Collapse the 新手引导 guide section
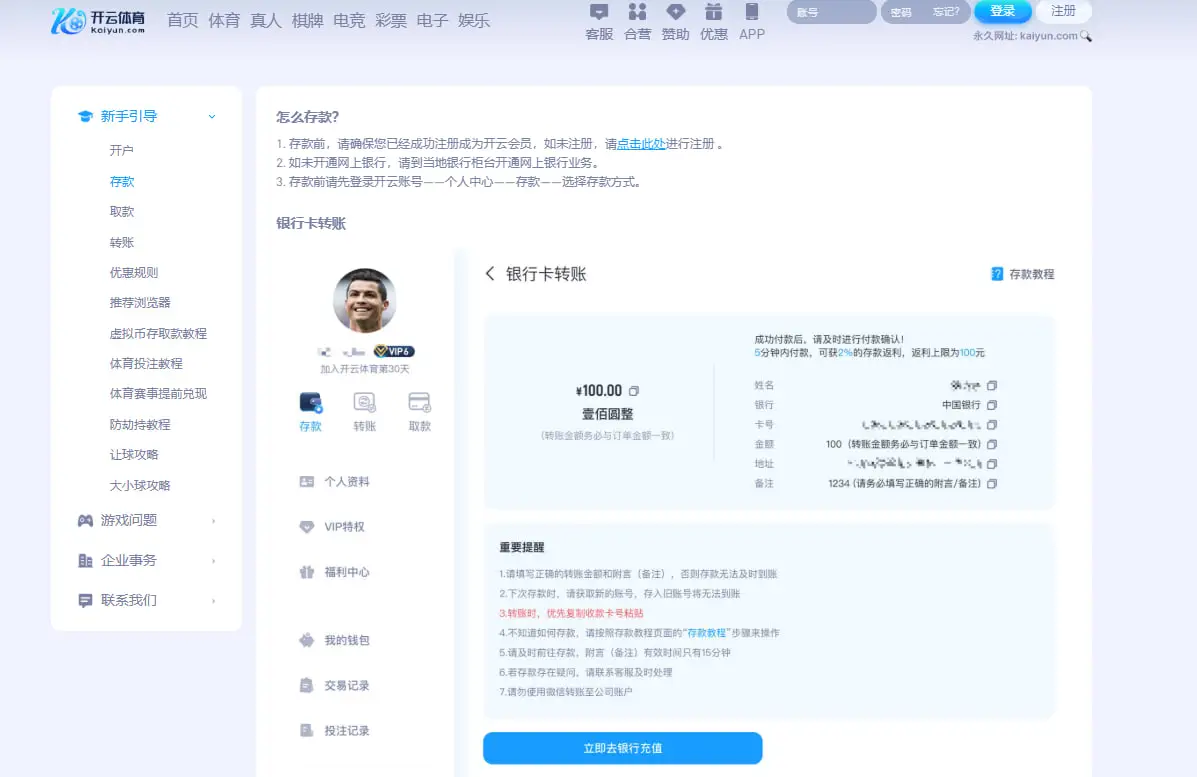This screenshot has width=1197, height=777. pos(210,116)
